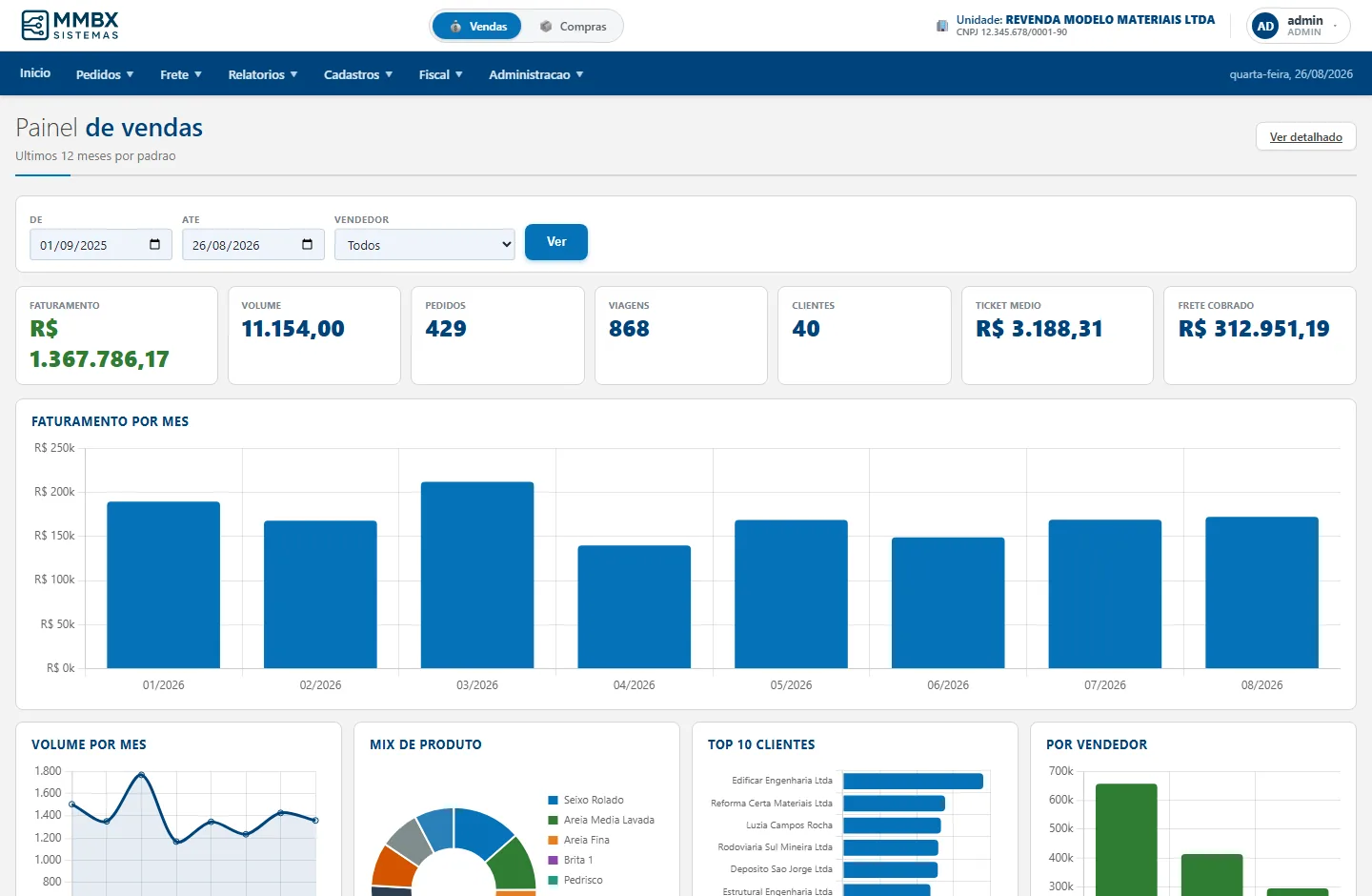Image resolution: width=1372 pixels, height=896 pixels.
Task: Click the Areia Media Lavada legend swatch
Action: tap(553, 821)
